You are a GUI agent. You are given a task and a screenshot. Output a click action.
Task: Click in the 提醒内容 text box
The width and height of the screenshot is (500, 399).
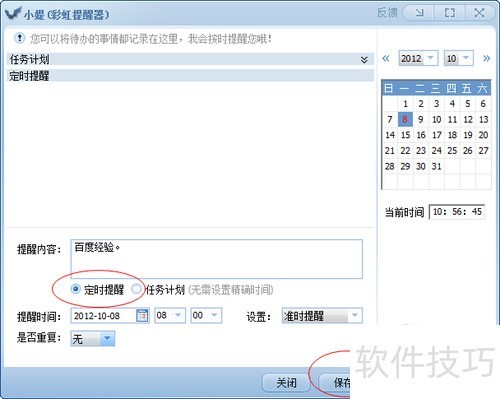click(x=216, y=259)
